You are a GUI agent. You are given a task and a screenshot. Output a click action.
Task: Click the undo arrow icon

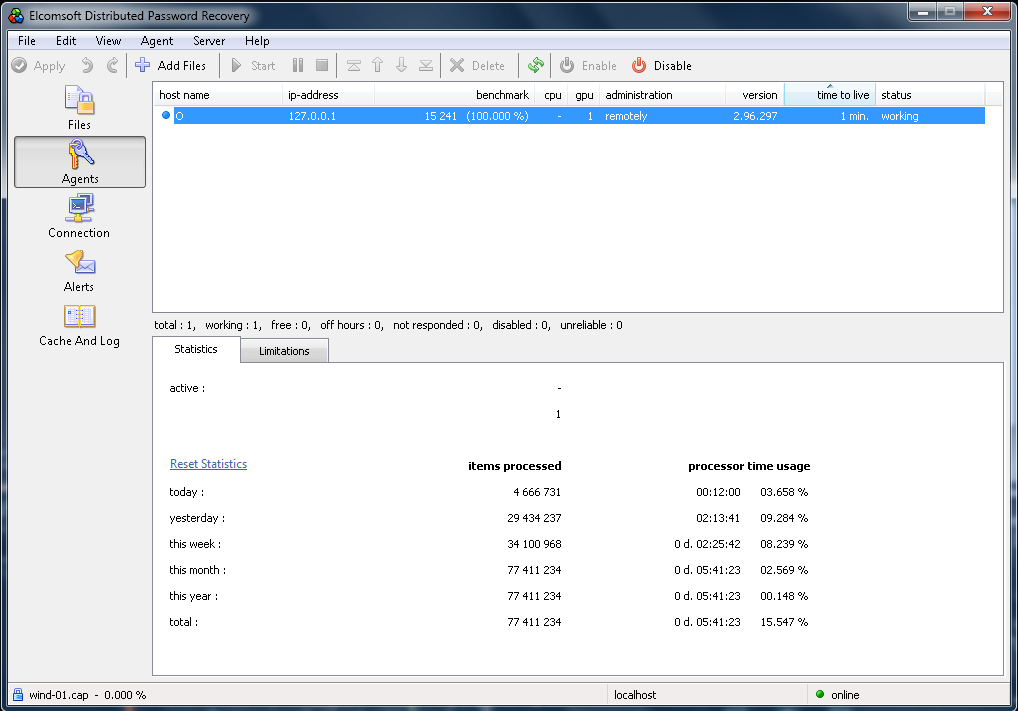87,66
